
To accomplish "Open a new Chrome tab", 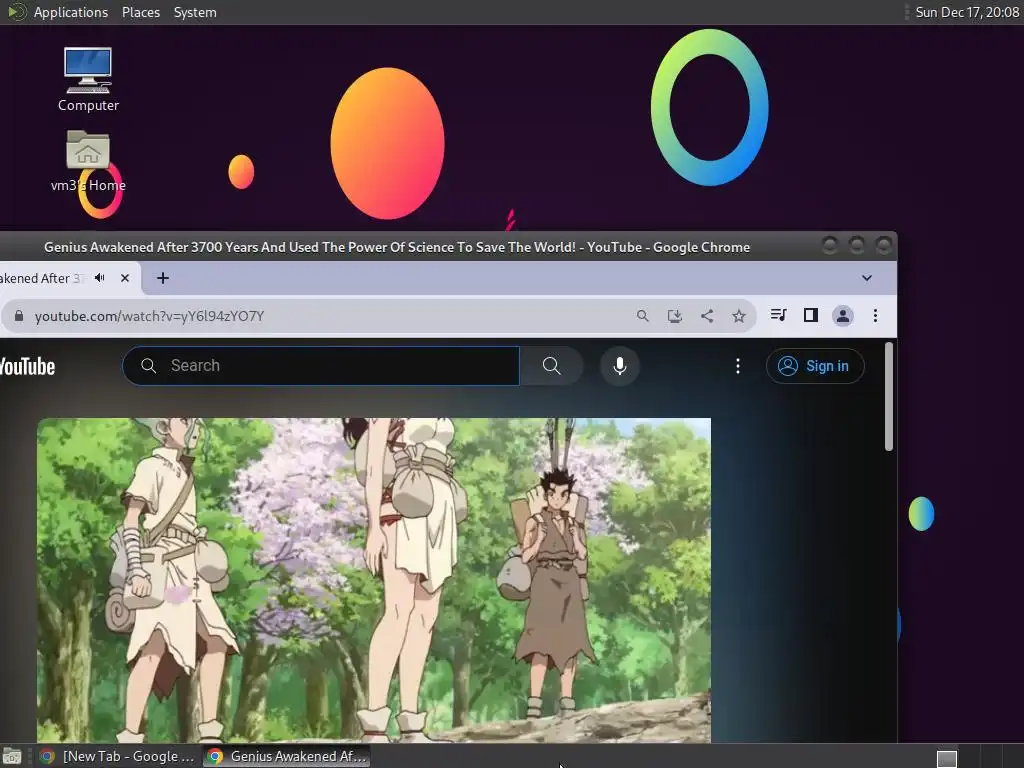I will click(163, 278).
